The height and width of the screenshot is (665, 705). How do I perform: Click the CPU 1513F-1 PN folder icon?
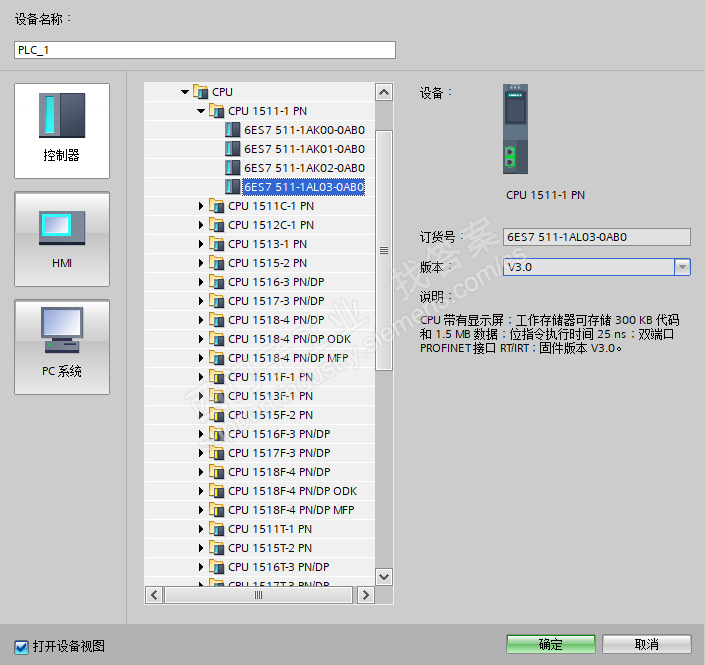tap(217, 396)
